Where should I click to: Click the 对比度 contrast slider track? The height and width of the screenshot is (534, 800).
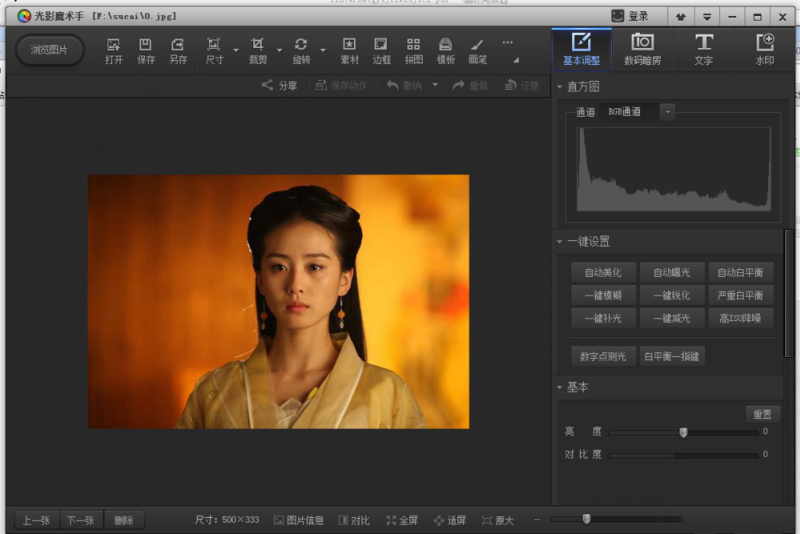(683, 455)
